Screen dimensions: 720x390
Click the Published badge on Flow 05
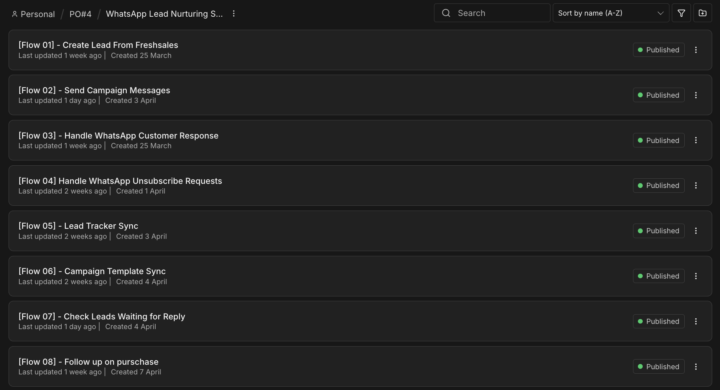[658, 231]
